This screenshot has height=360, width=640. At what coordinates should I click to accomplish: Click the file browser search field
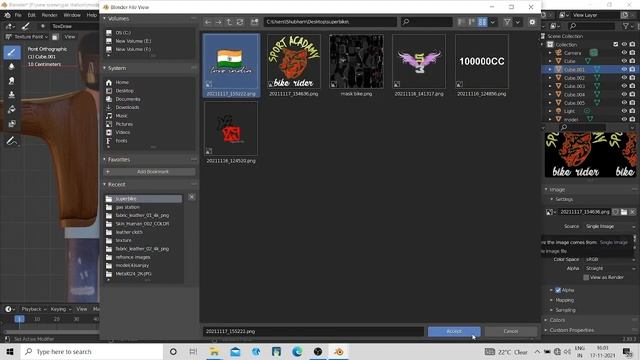pos(426,22)
